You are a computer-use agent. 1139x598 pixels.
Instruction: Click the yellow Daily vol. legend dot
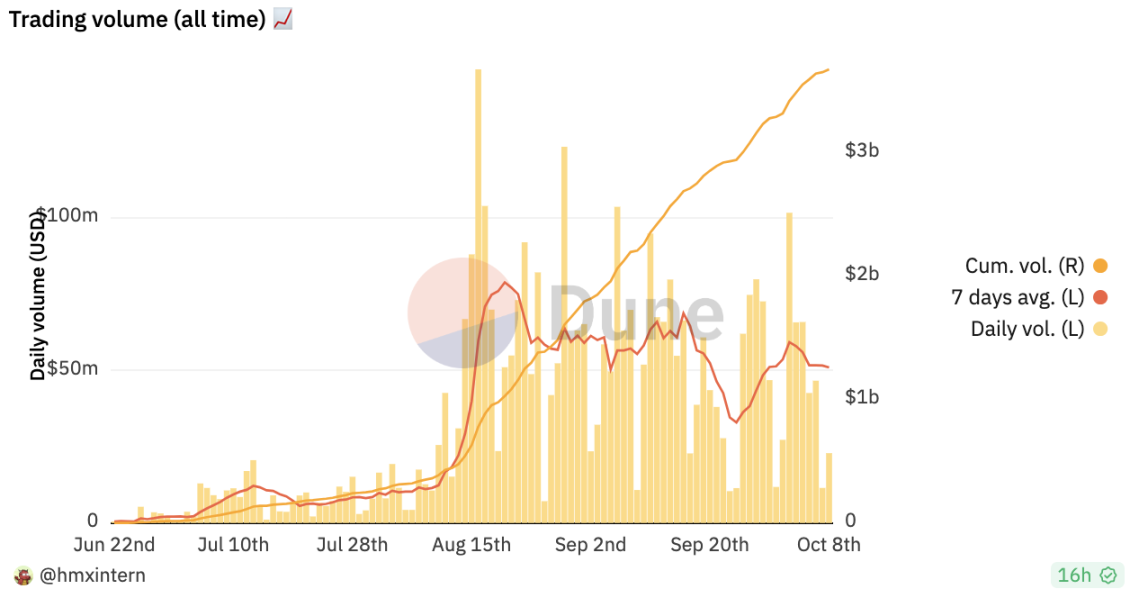click(x=1101, y=328)
